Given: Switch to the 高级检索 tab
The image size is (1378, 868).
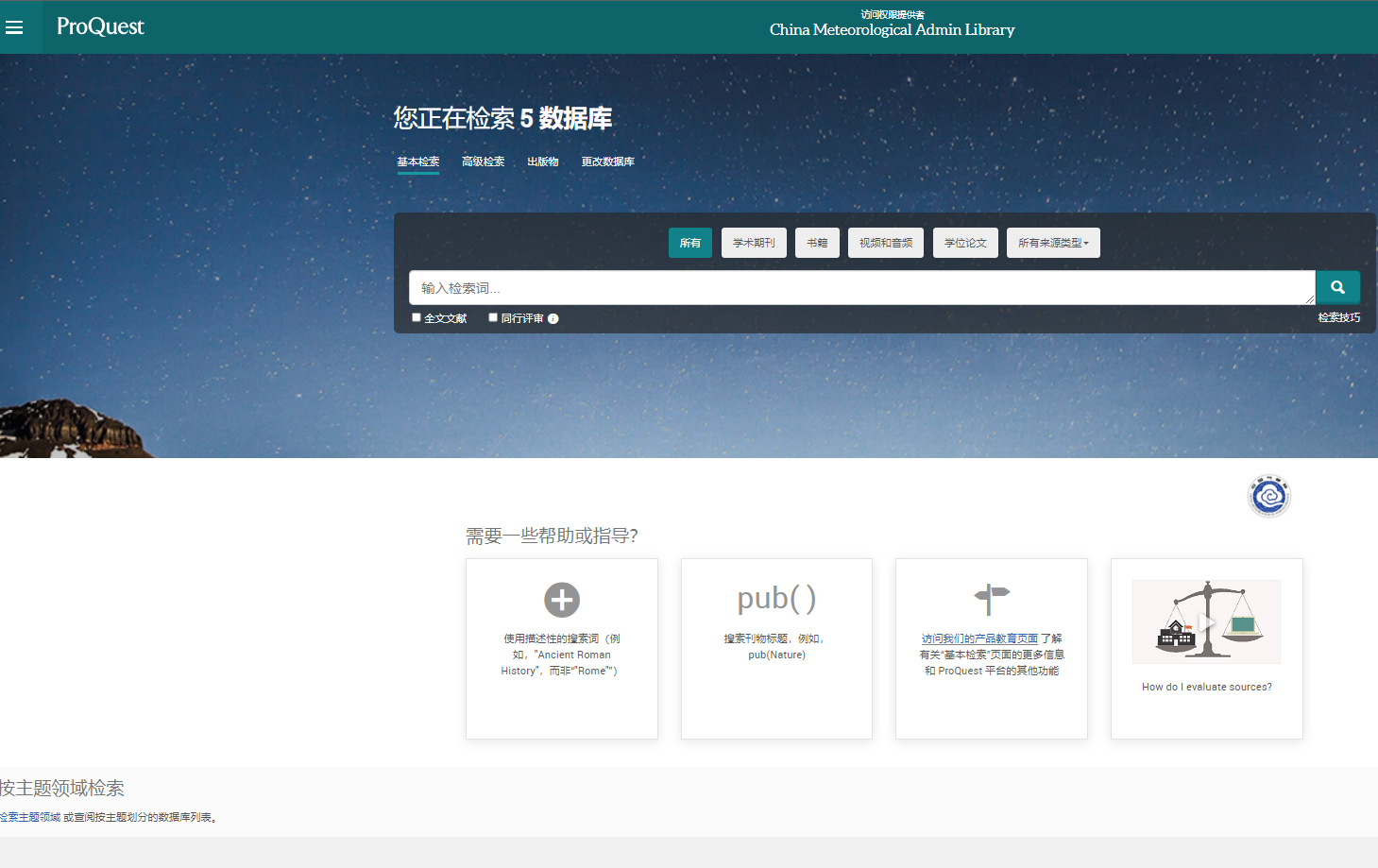Looking at the screenshot, I should click(483, 162).
